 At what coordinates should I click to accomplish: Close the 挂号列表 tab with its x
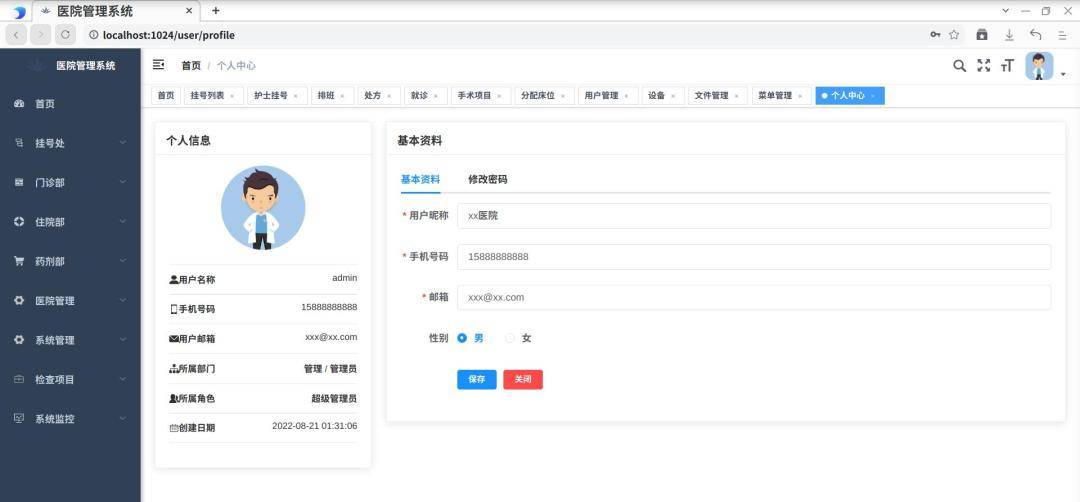click(232, 96)
